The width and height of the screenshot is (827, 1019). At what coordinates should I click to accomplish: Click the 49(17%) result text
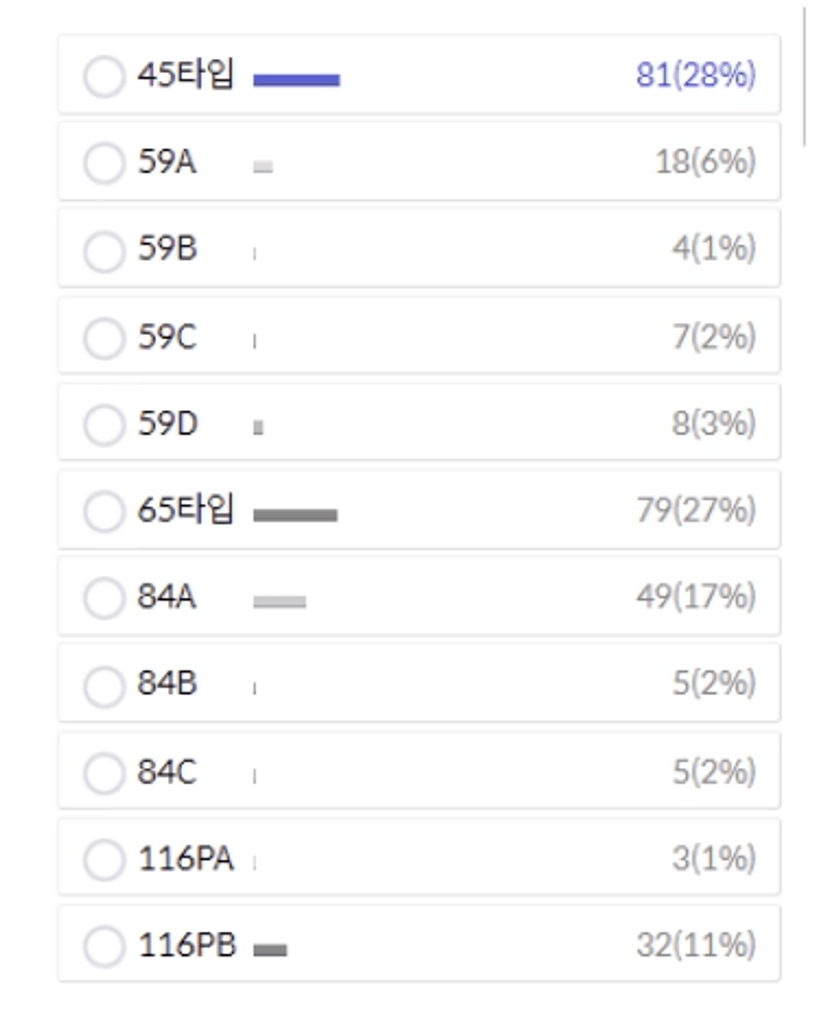point(696,596)
